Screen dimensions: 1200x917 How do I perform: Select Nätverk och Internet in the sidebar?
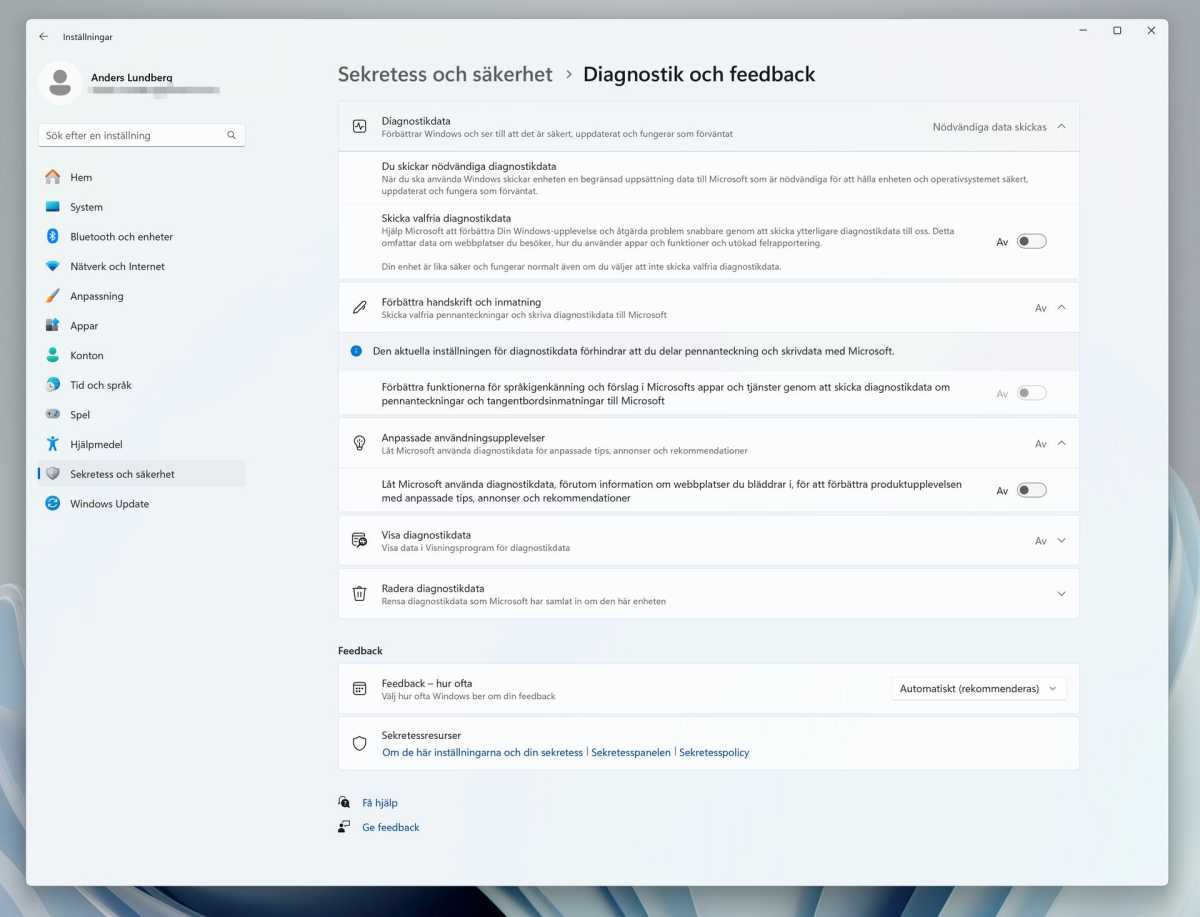(141, 266)
